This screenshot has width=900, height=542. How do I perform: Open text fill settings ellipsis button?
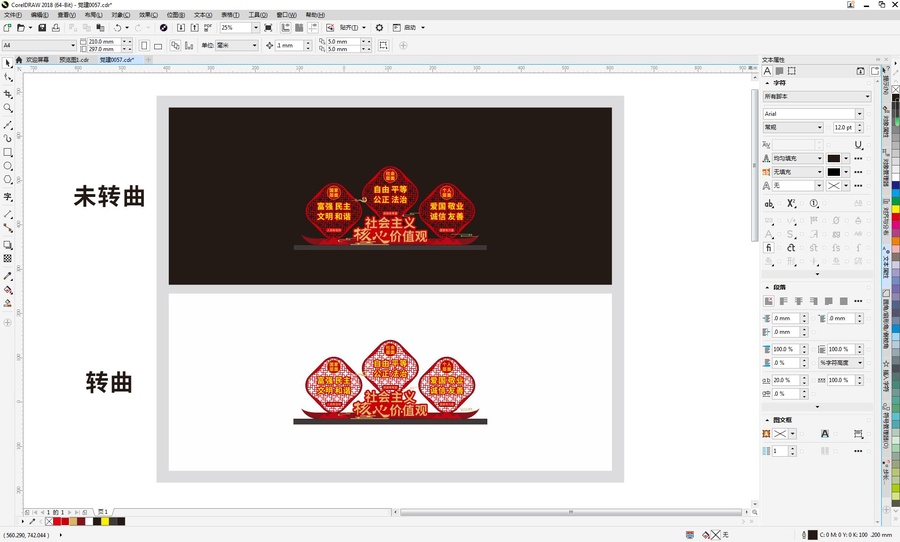pos(858,158)
